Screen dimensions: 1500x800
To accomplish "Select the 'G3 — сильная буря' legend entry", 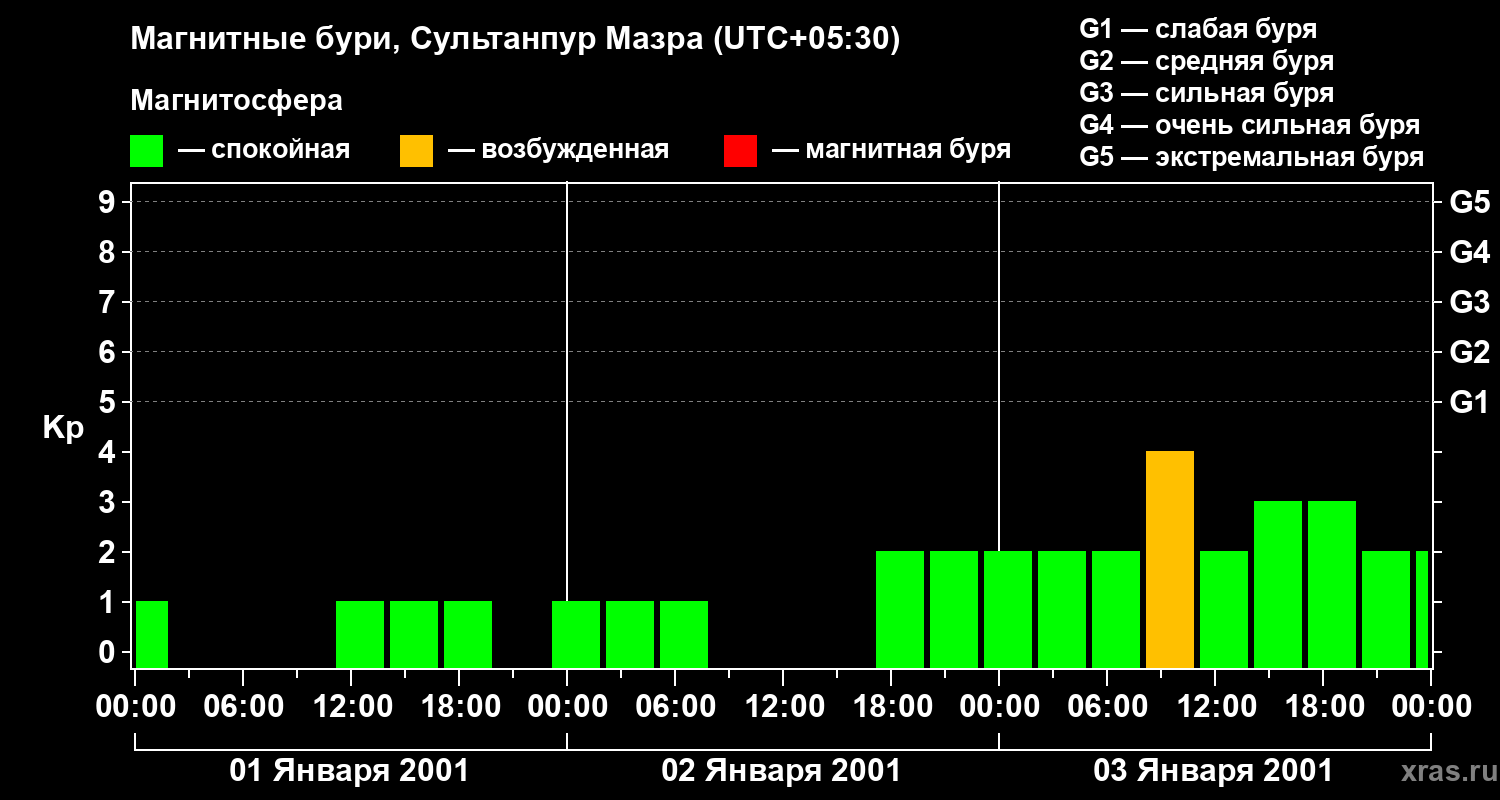I will (1206, 93).
